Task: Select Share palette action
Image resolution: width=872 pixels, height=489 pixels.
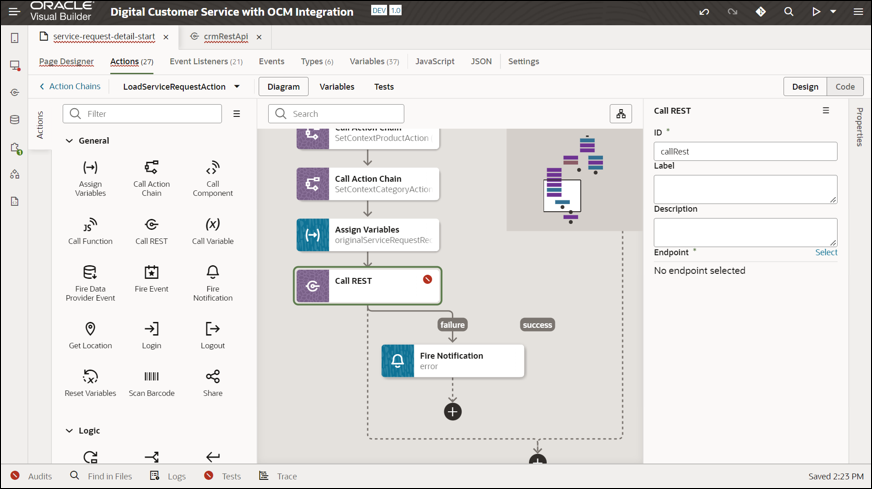Action: 212,383
